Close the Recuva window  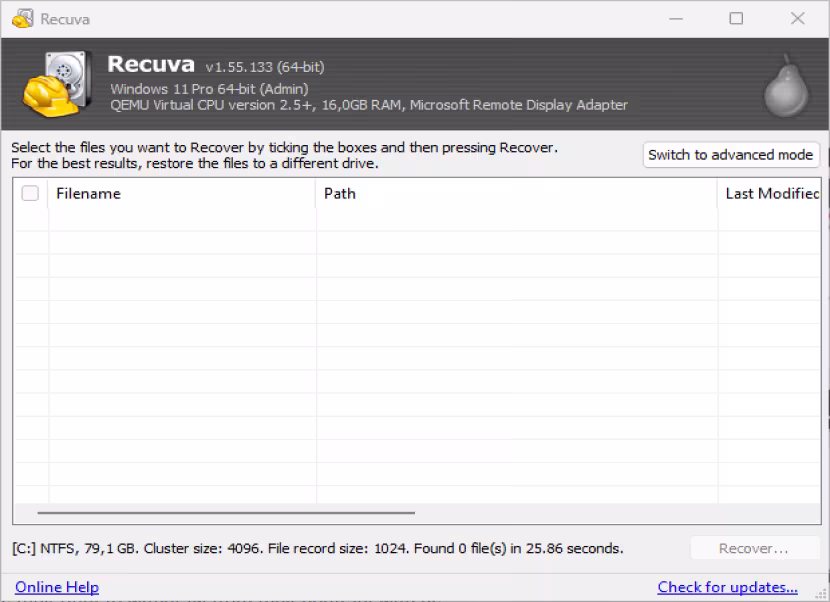pos(798,19)
